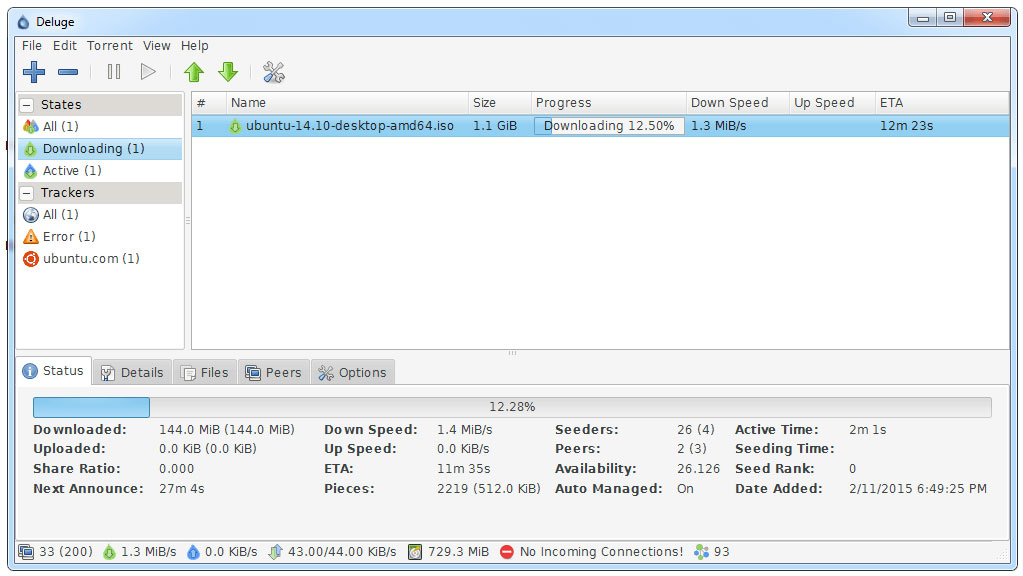This screenshot has width=1023, height=576.
Task: Click the 1.3 MiB/s Down Speed cell
Action: [x=718, y=126]
